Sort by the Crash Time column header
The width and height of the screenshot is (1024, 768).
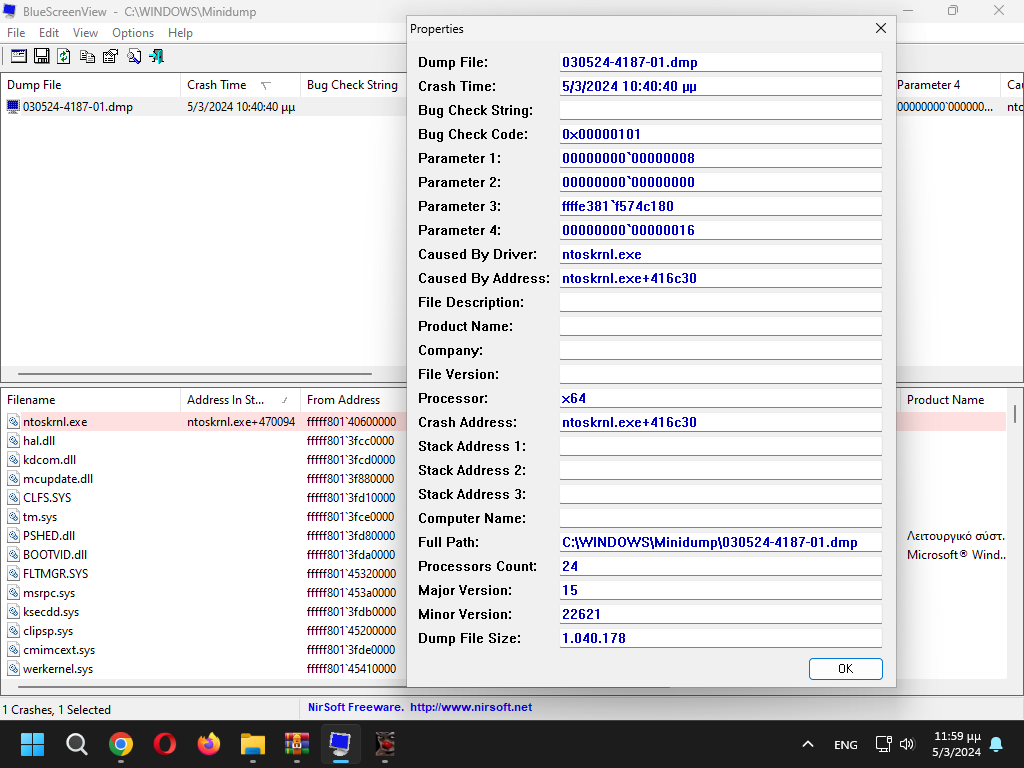[217, 85]
